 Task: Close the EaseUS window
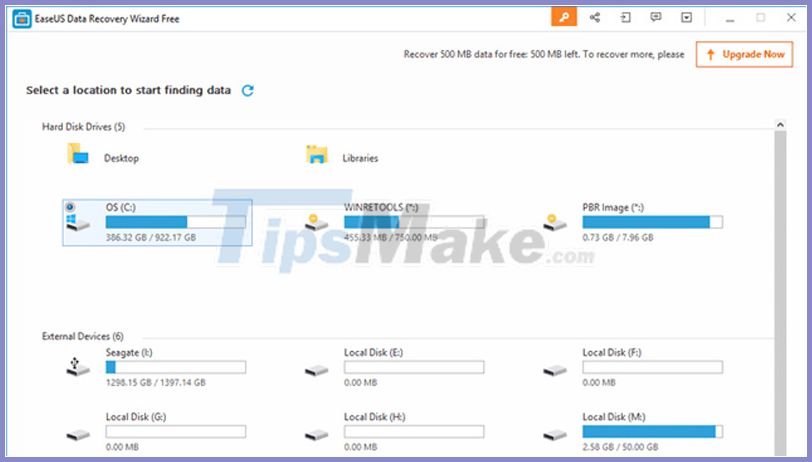tap(791, 18)
